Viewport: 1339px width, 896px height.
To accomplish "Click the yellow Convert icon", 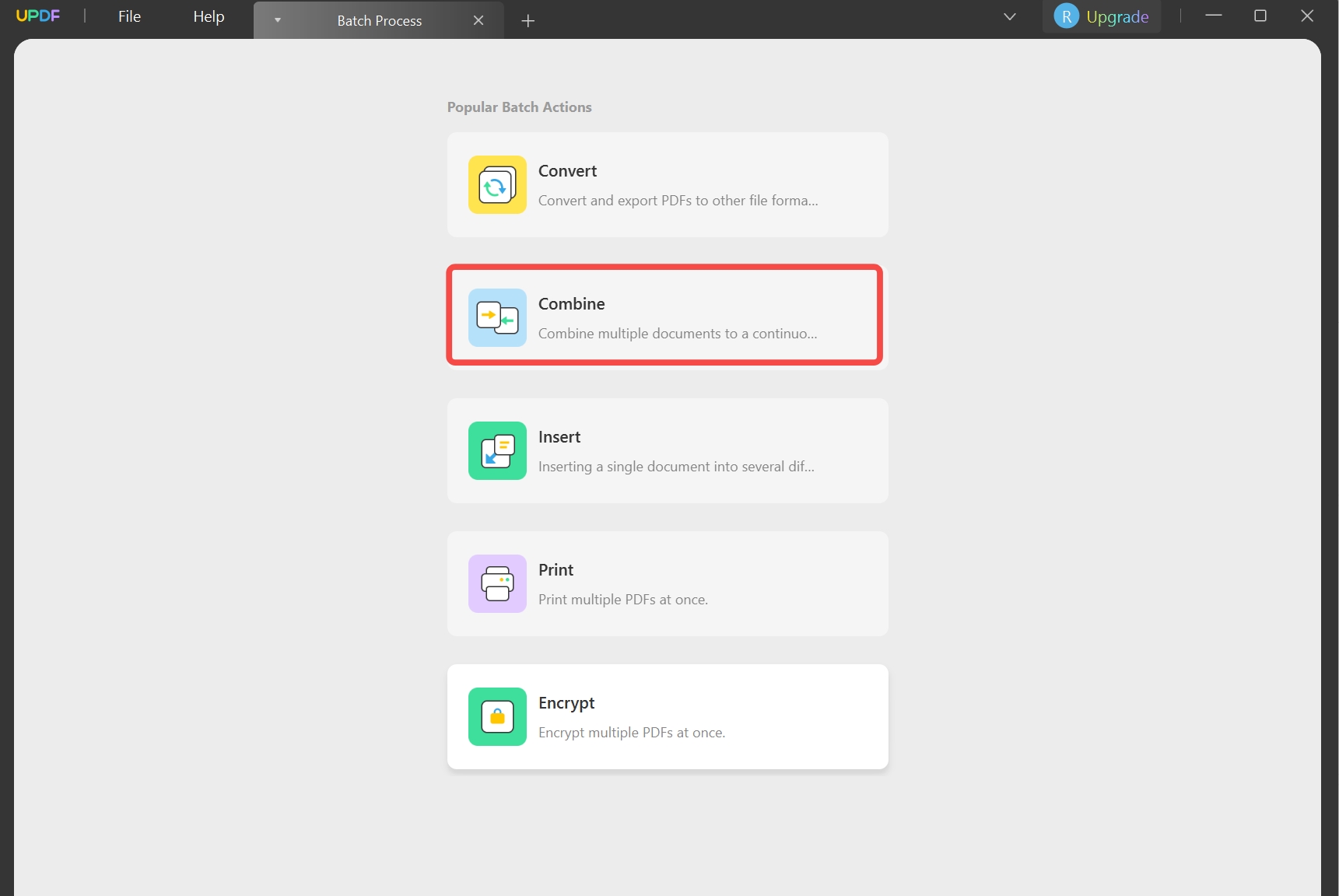I will point(497,185).
